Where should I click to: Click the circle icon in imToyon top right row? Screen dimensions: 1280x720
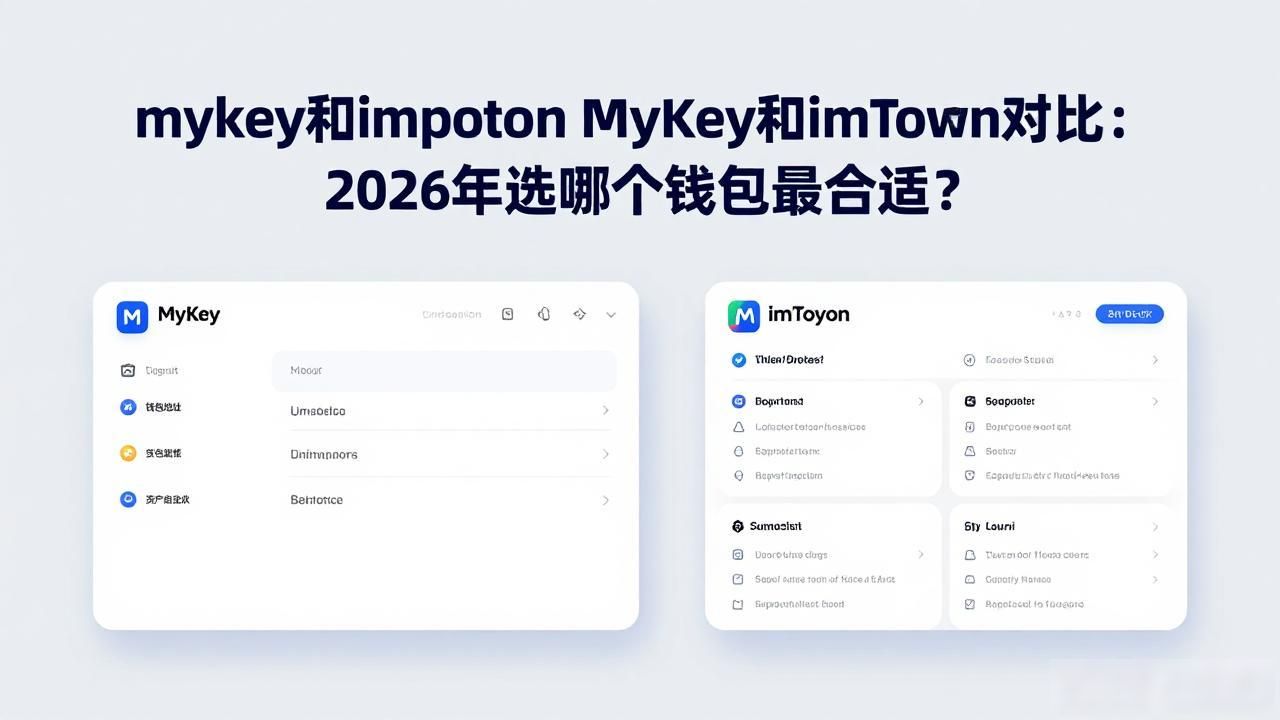(969, 360)
